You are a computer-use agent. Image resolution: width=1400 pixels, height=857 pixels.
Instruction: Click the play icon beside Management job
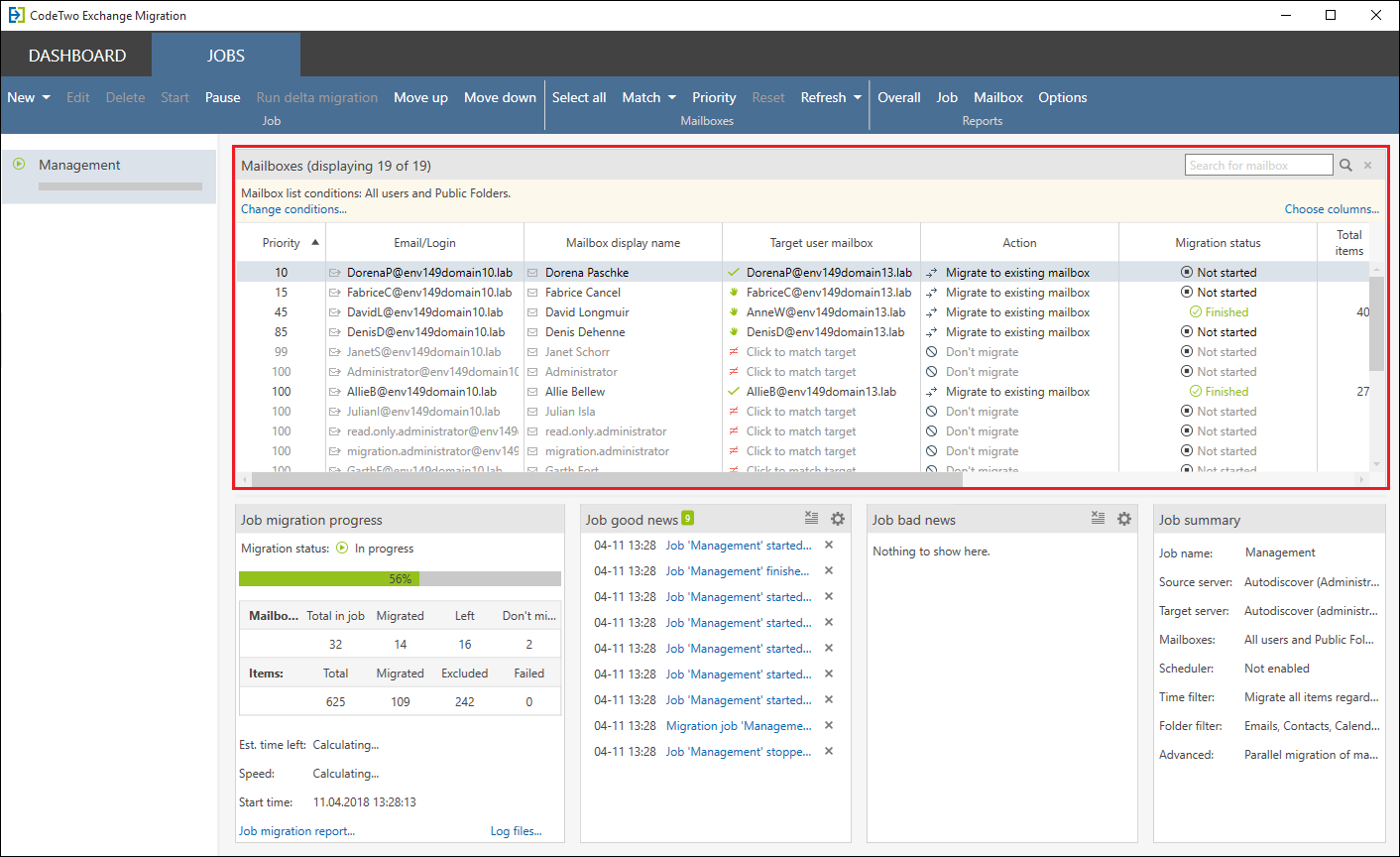[x=19, y=165]
